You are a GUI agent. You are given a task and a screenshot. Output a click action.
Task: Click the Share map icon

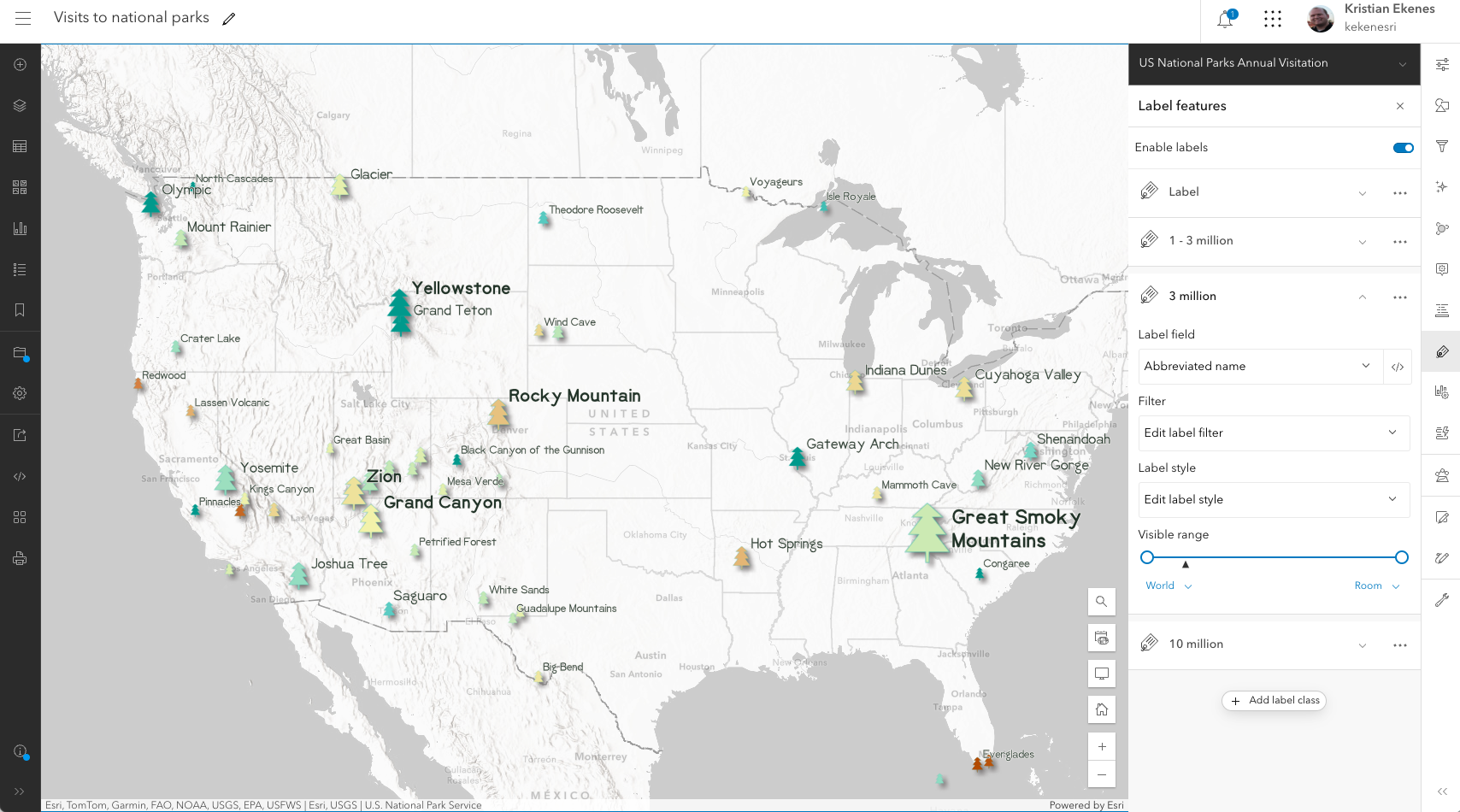(x=20, y=435)
